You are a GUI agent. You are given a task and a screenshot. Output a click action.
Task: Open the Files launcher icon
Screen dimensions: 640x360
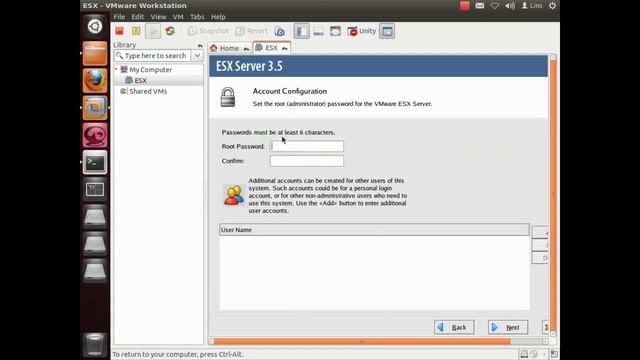pyautogui.click(x=95, y=53)
